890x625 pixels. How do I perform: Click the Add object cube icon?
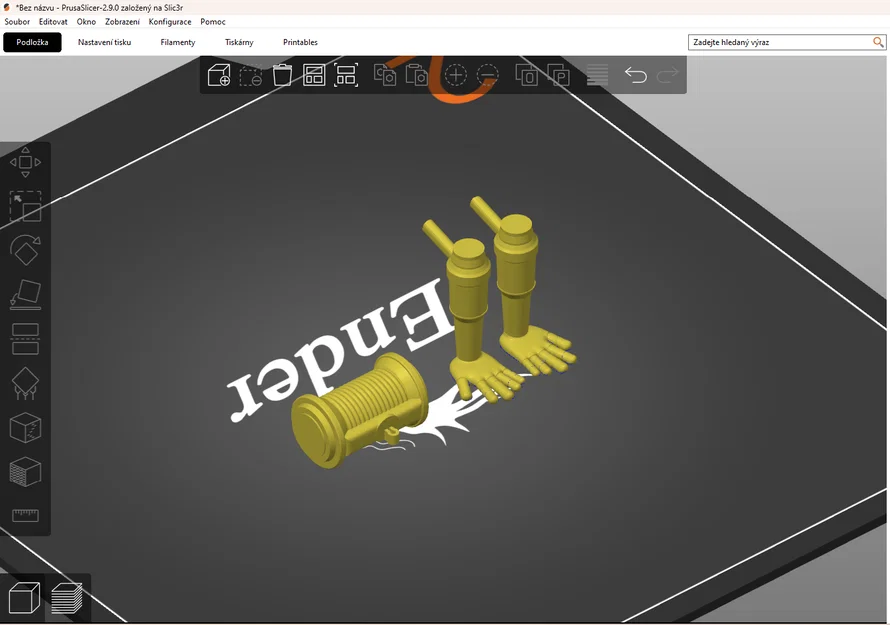pyautogui.click(x=219, y=75)
